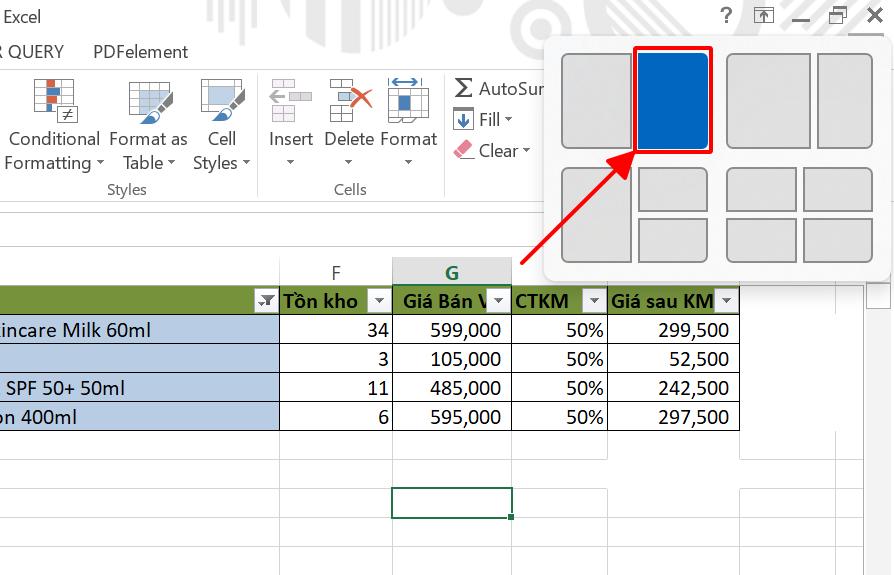Click the Fill down-arrow icon
894x575 pixels.
pos(463,119)
